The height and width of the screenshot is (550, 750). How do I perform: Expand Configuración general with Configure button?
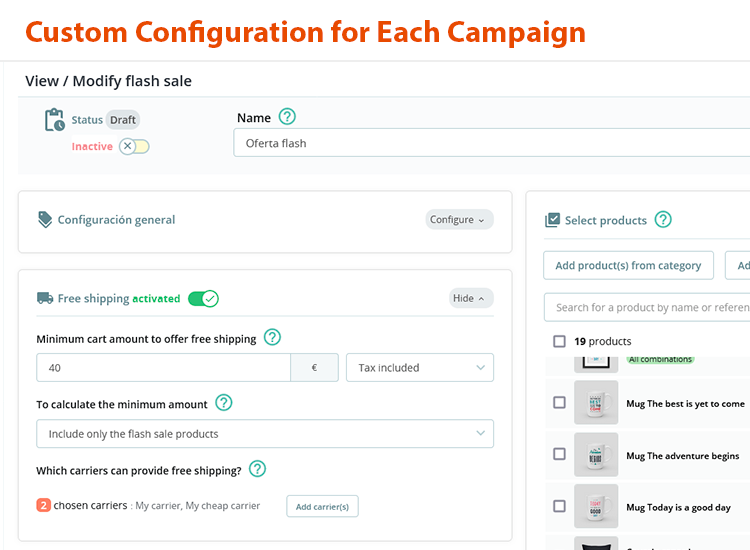(x=459, y=219)
